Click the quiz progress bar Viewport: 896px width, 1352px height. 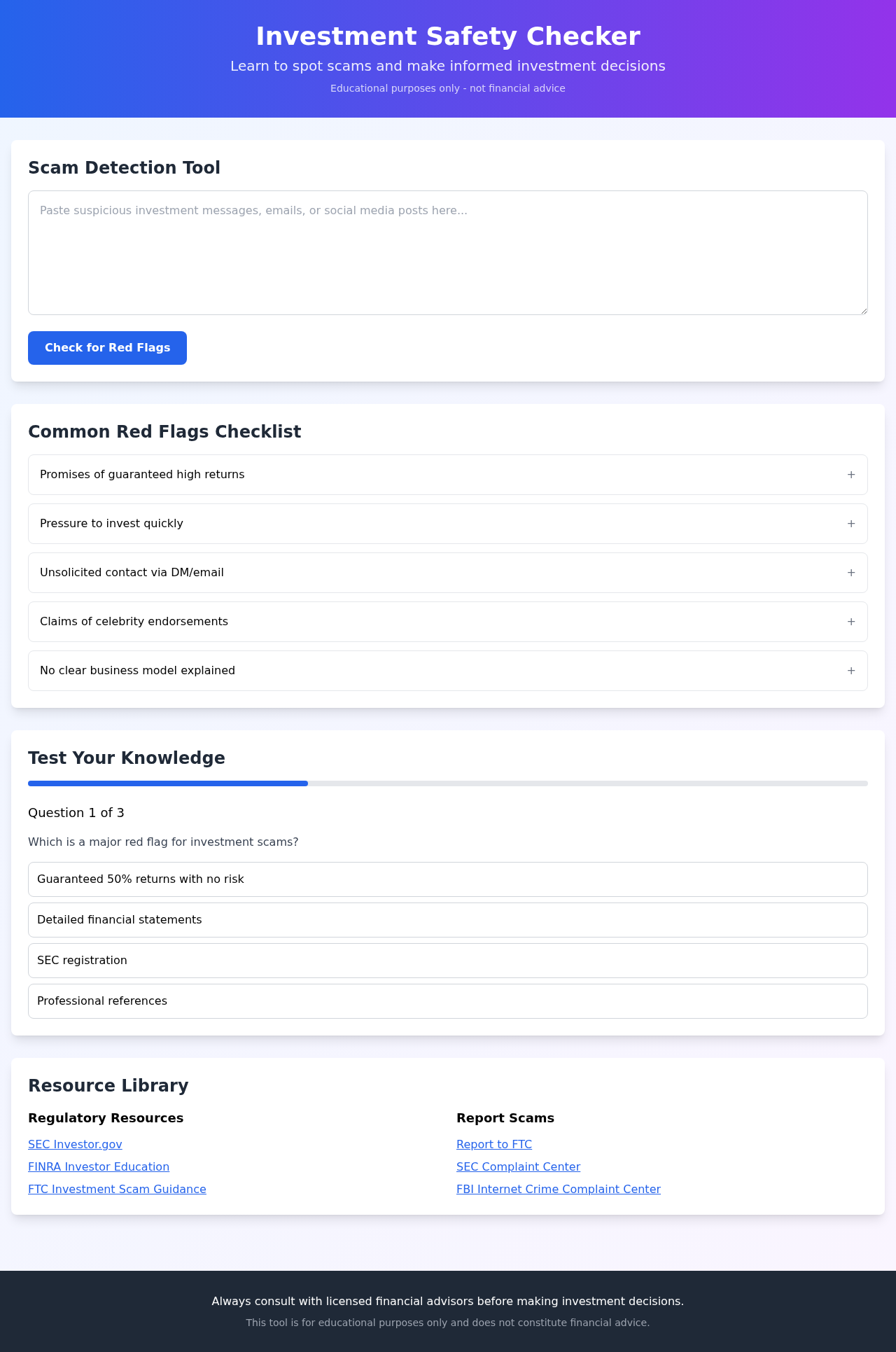pyautogui.click(x=448, y=783)
